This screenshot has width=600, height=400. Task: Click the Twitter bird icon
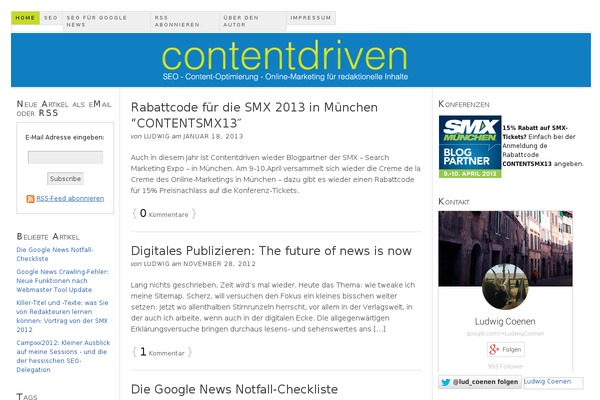(445, 382)
